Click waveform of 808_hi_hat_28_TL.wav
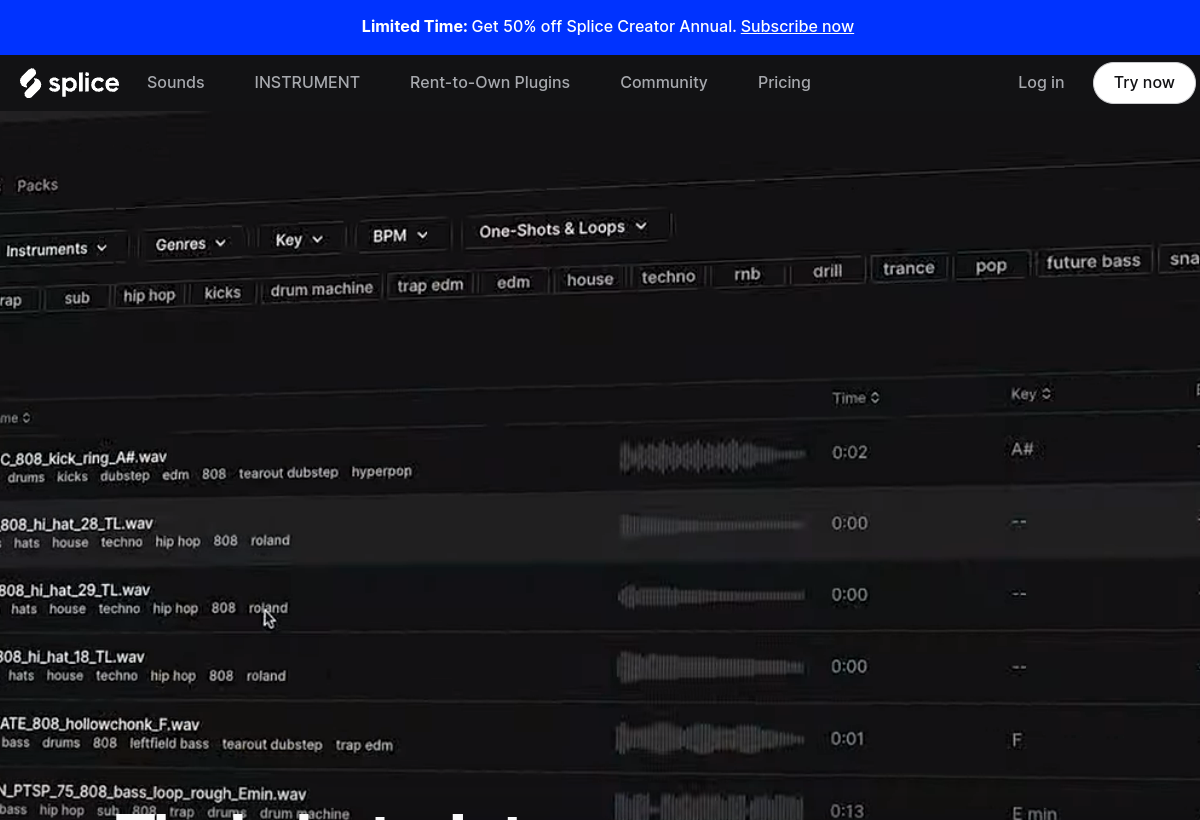1200x820 pixels. pos(712,525)
